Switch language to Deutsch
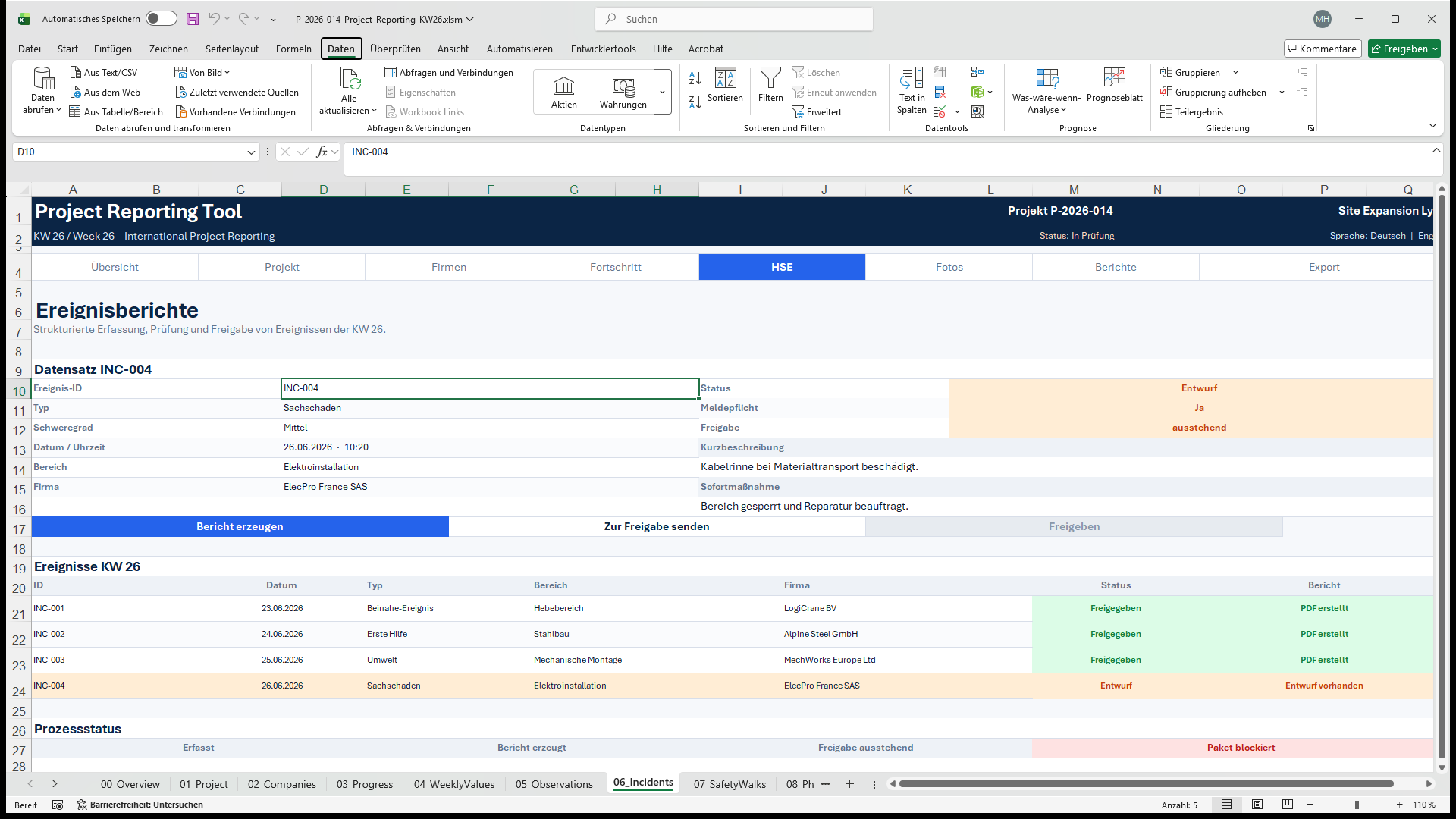Viewport: 1456px width, 819px height. [1388, 236]
